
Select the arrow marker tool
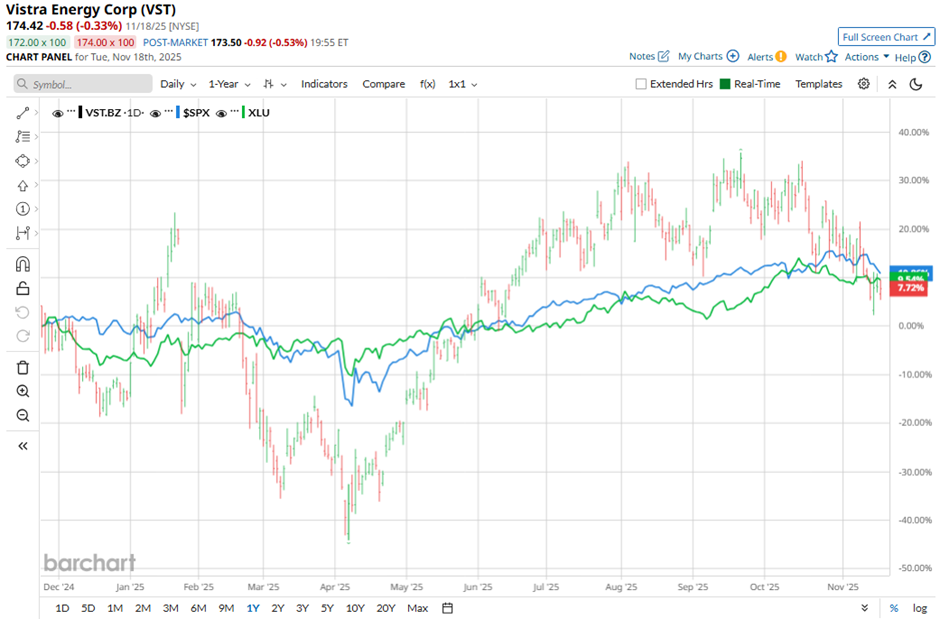pos(22,186)
